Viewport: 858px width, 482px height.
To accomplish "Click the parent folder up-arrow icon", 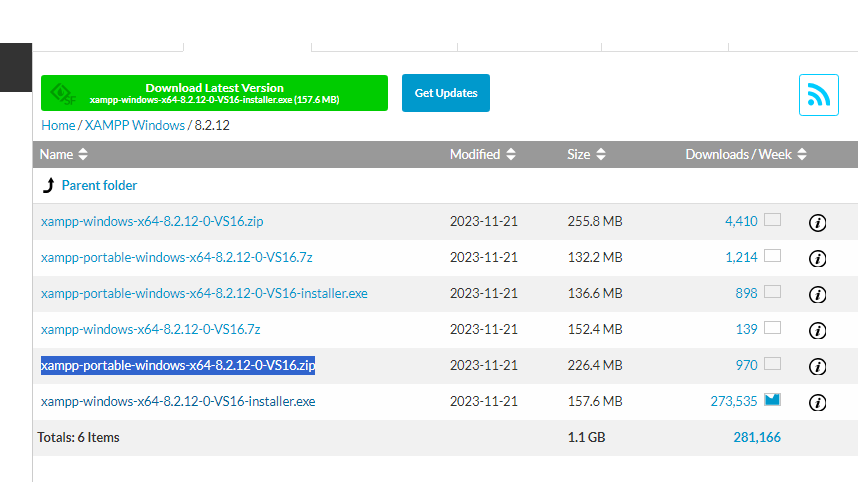I will [x=49, y=185].
